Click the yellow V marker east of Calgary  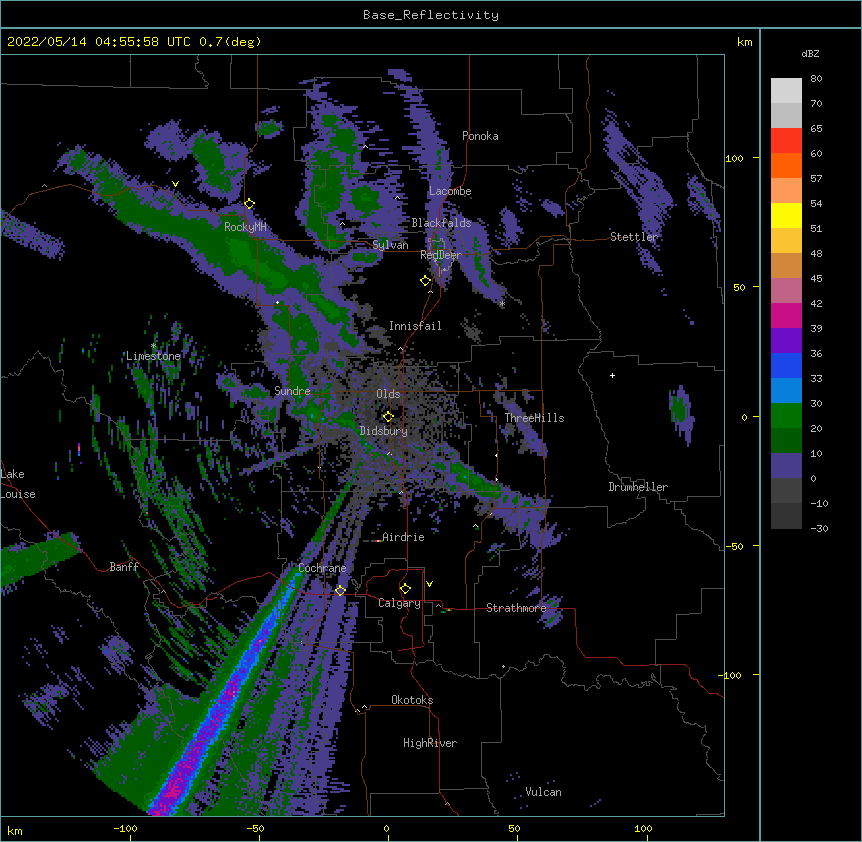click(x=429, y=584)
